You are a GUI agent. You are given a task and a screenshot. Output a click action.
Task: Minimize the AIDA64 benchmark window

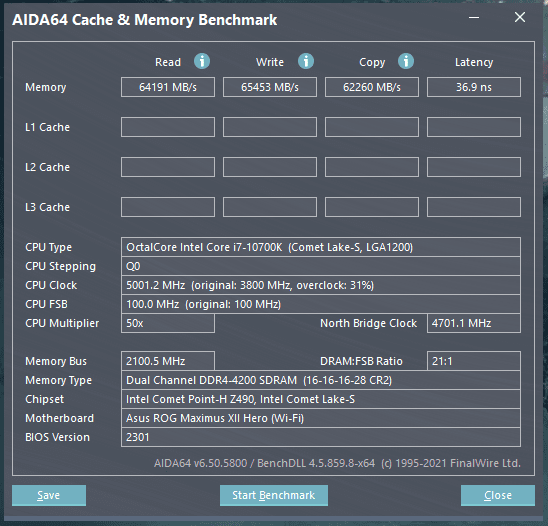tap(474, 17)
